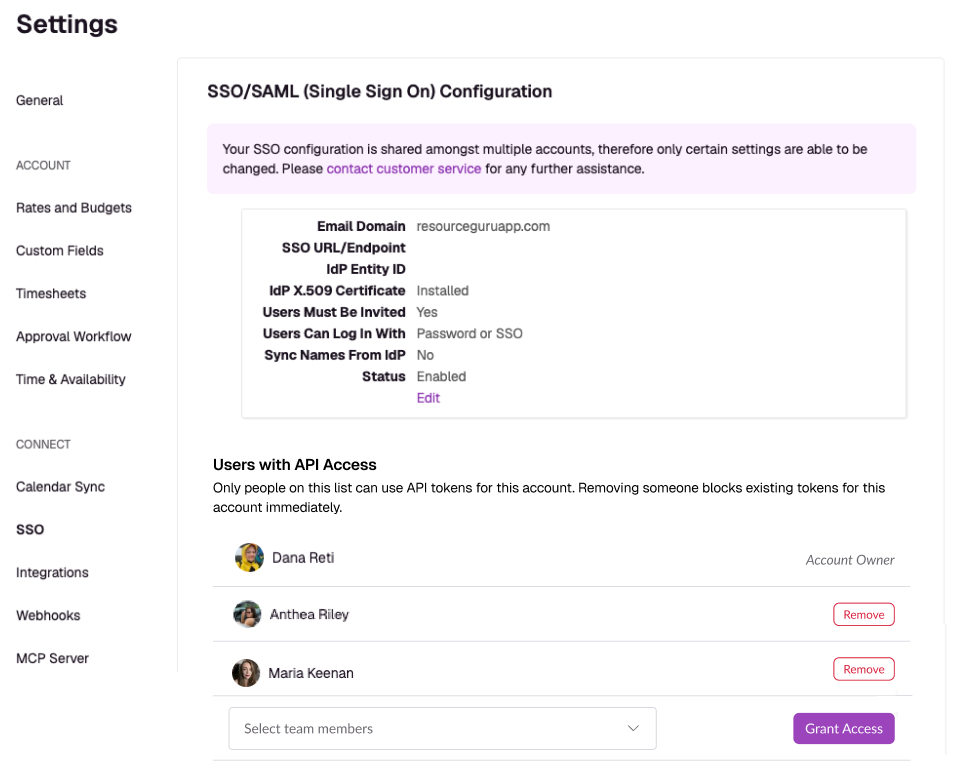Click Dana Reti's avatar photo

click(249, 558)
